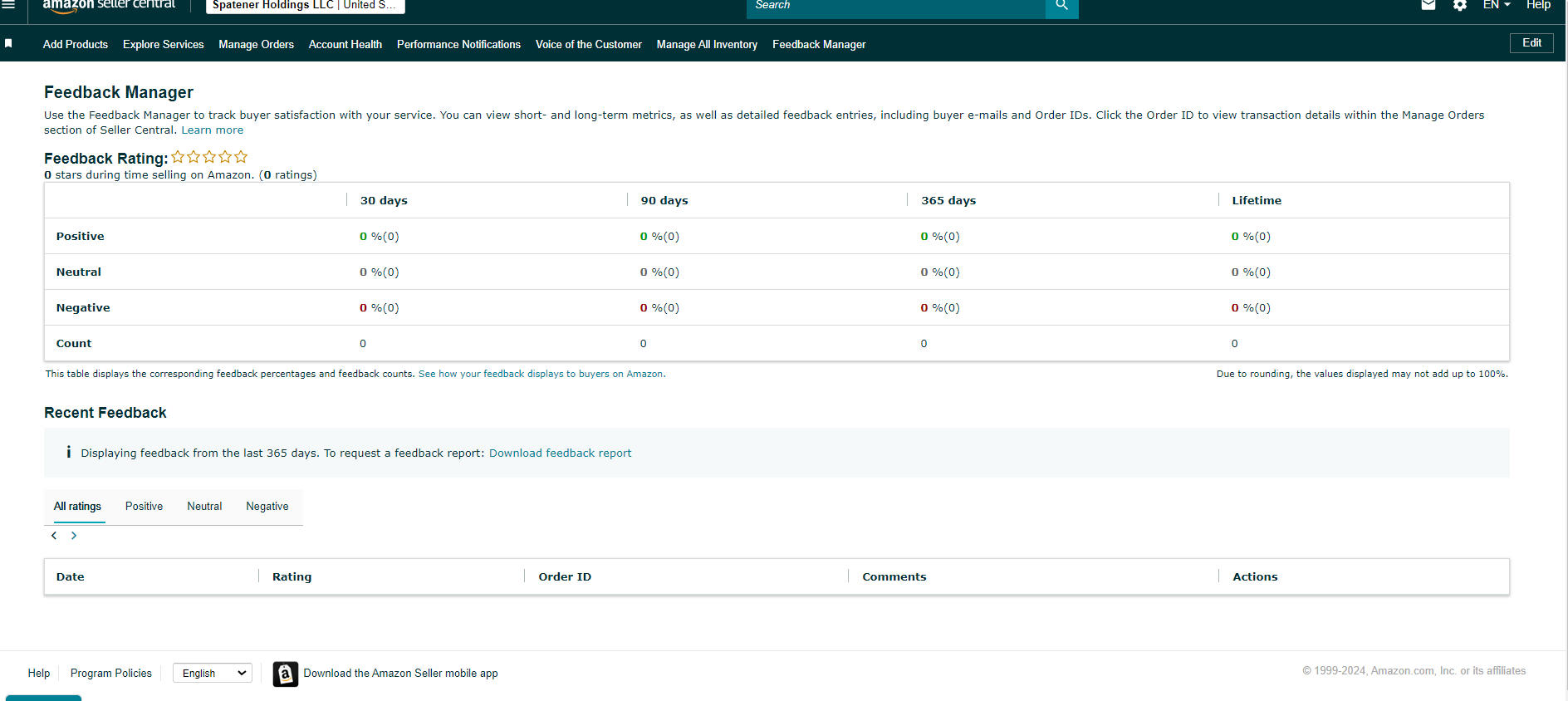Select the All ratings tab
The image size is (1568, 701).
[77, 506]
